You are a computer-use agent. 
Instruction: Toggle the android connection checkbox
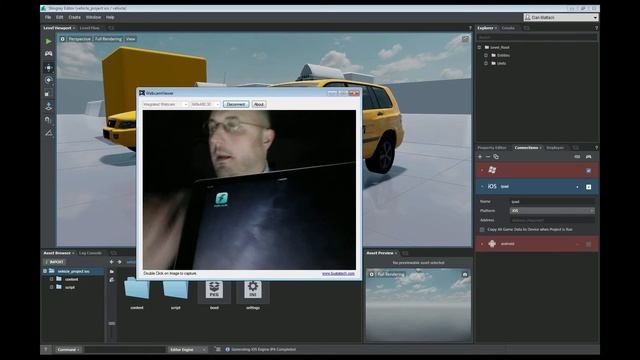pyautogui.click(x=589, y=244)
